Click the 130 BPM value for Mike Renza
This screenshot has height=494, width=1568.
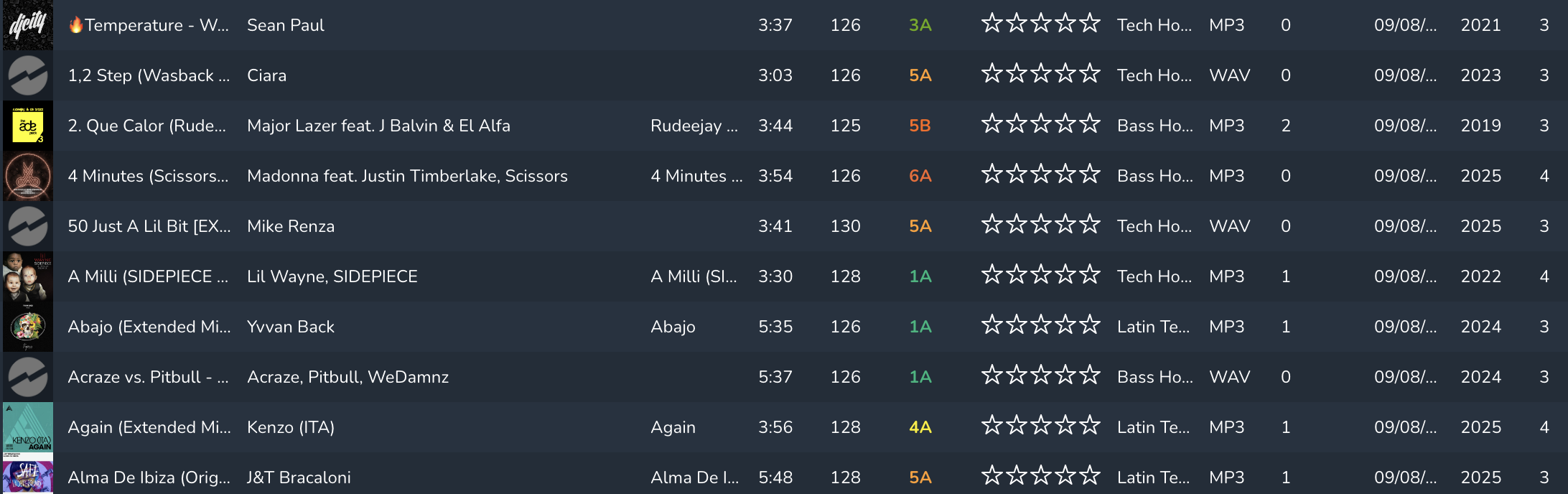coord(845,226)
